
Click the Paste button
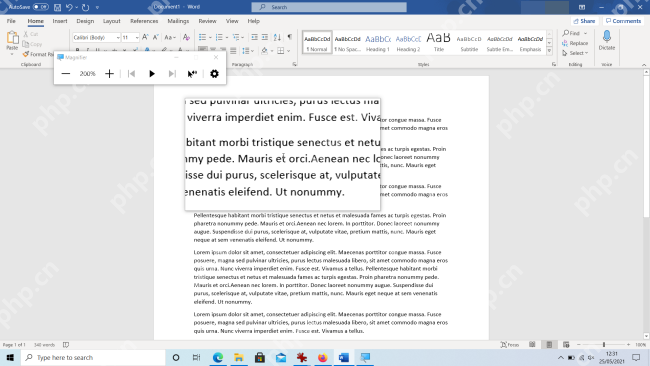coord(12,43)
